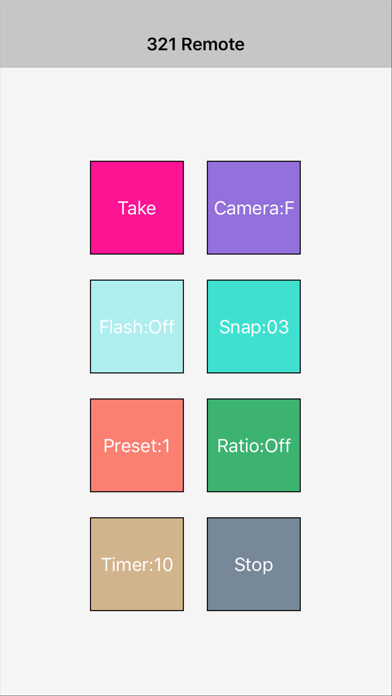Turn the flash on
The width and height of the screenshot is (392, 696).
pos(137,326)
